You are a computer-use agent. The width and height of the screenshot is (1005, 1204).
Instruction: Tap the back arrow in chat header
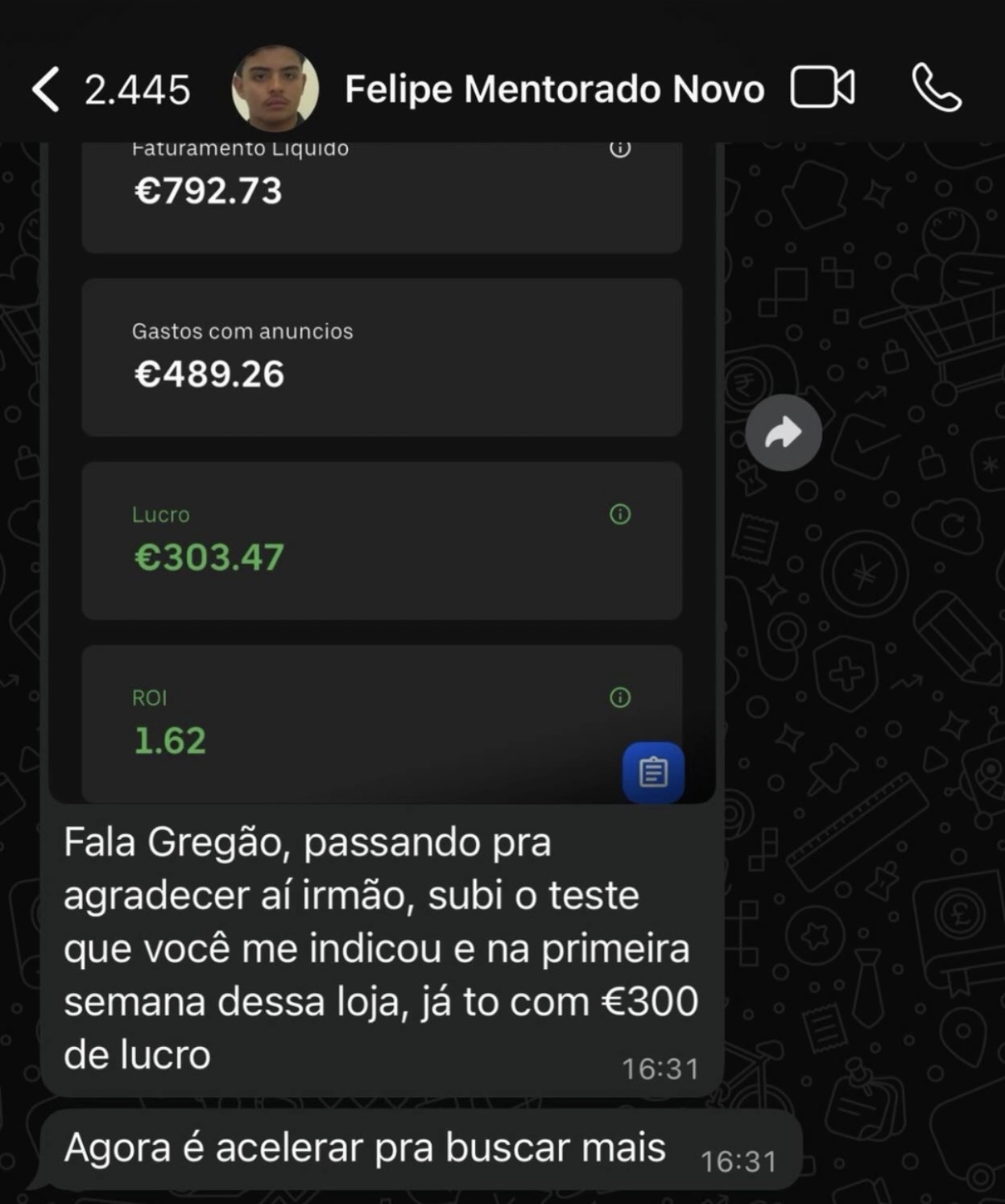click(x=46, y=89)
